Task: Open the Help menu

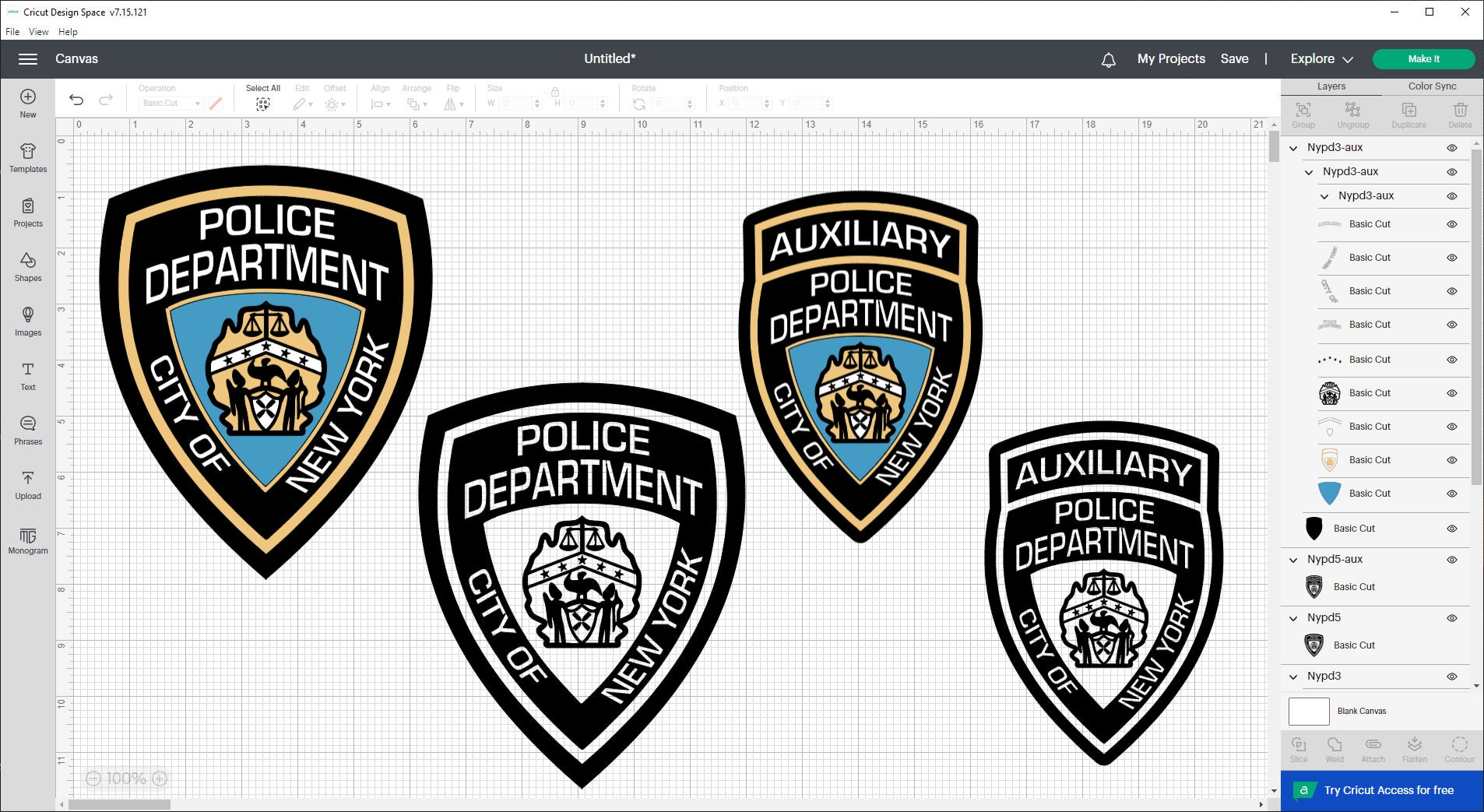Action: 68,32
